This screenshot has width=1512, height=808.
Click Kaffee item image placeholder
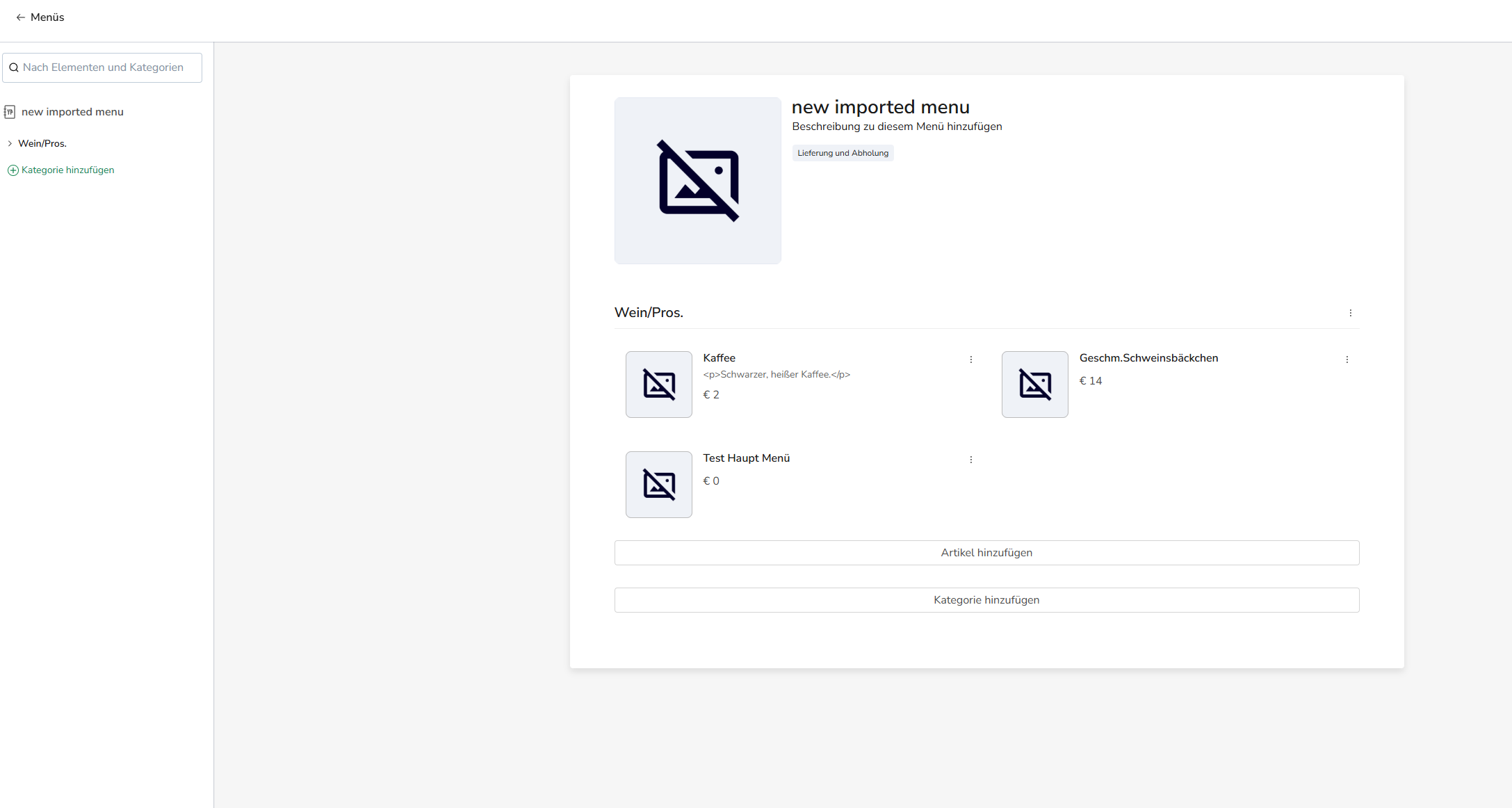pos(658,385)
